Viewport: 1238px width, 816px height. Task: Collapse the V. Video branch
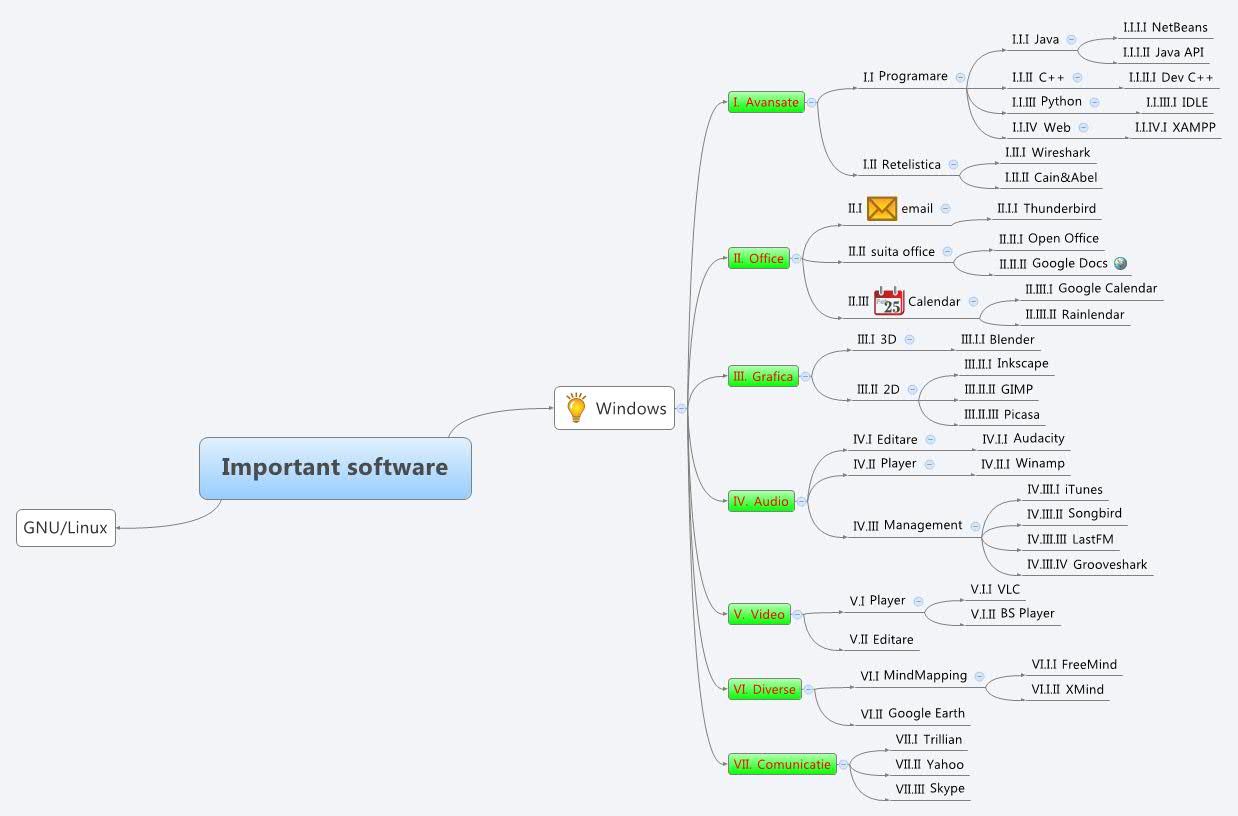click(x=797, y=614)
